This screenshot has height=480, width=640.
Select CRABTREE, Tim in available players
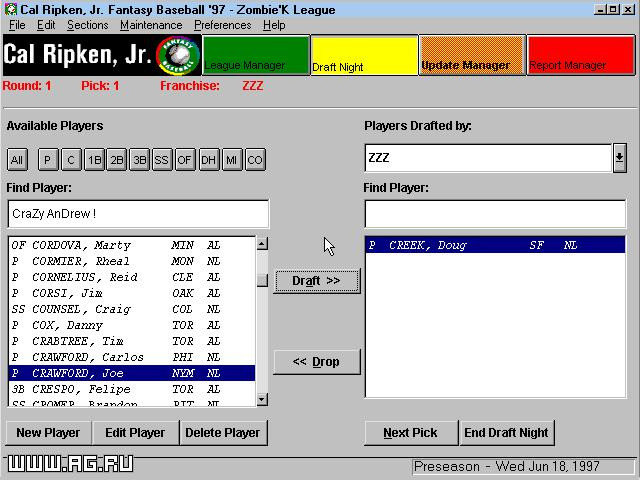tap(132, 341)
